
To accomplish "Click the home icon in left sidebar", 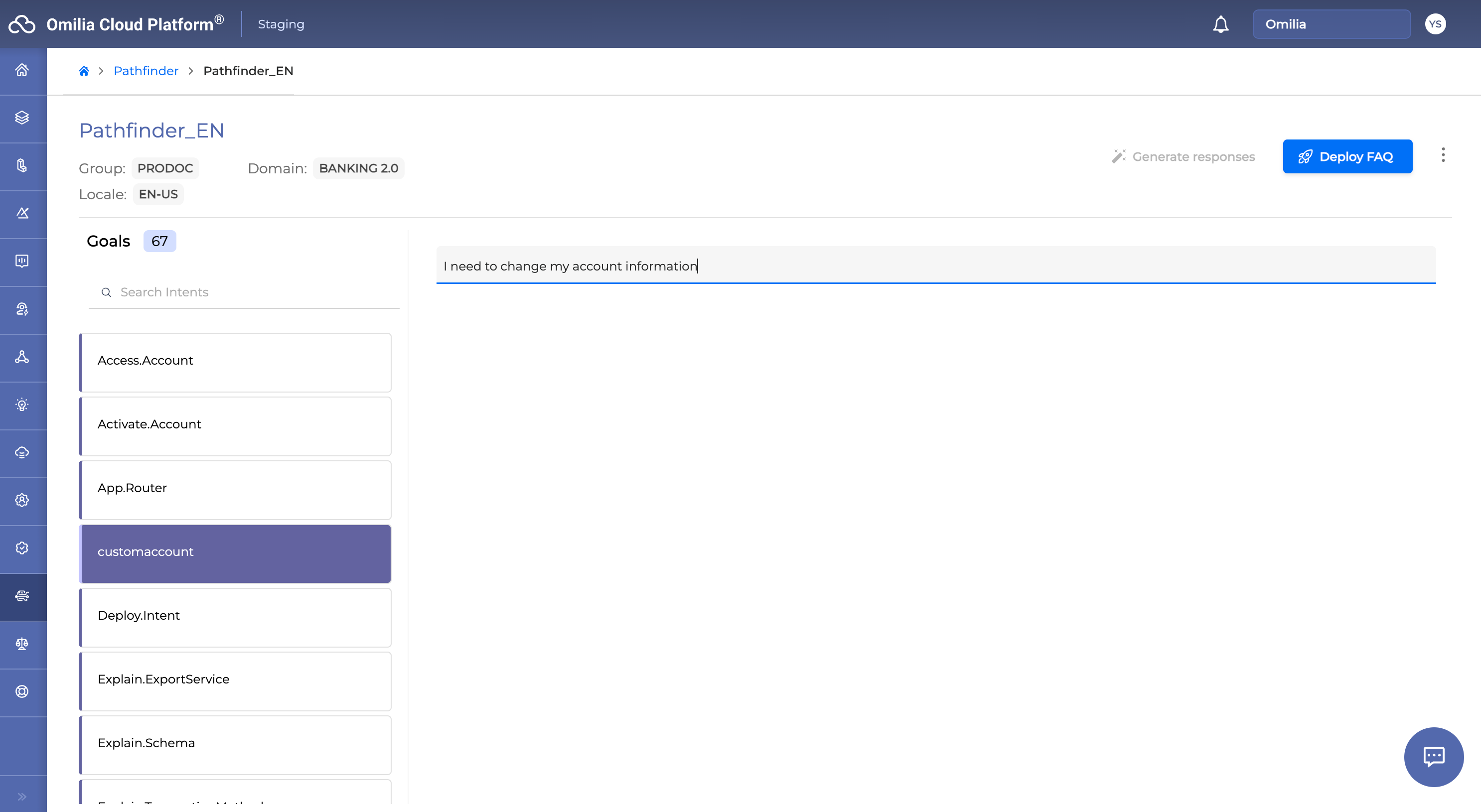I will (22, 70).
